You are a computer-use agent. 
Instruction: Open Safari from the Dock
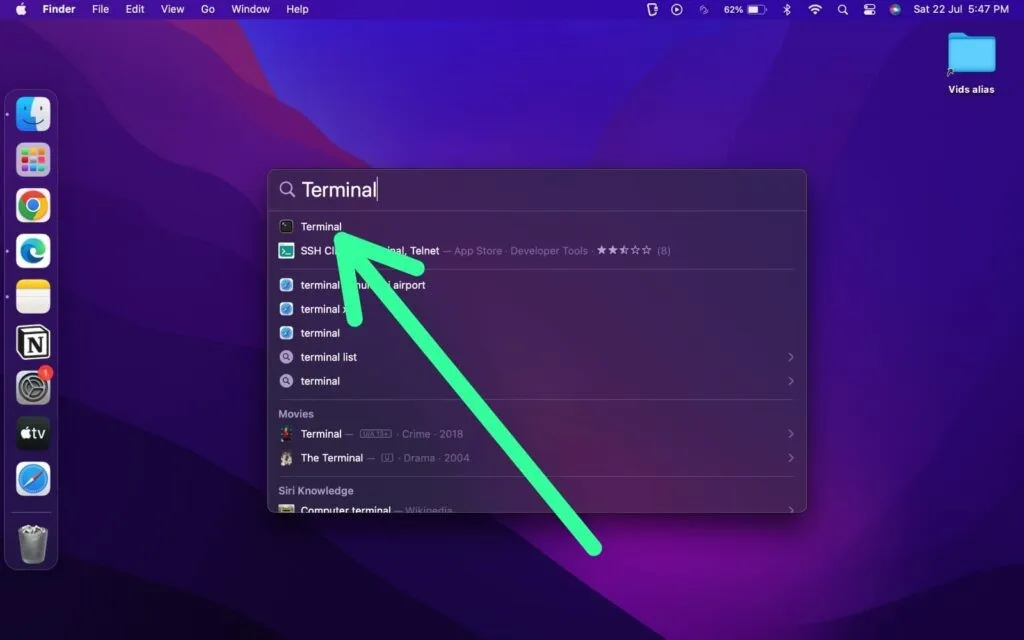[x=33, y=479]
